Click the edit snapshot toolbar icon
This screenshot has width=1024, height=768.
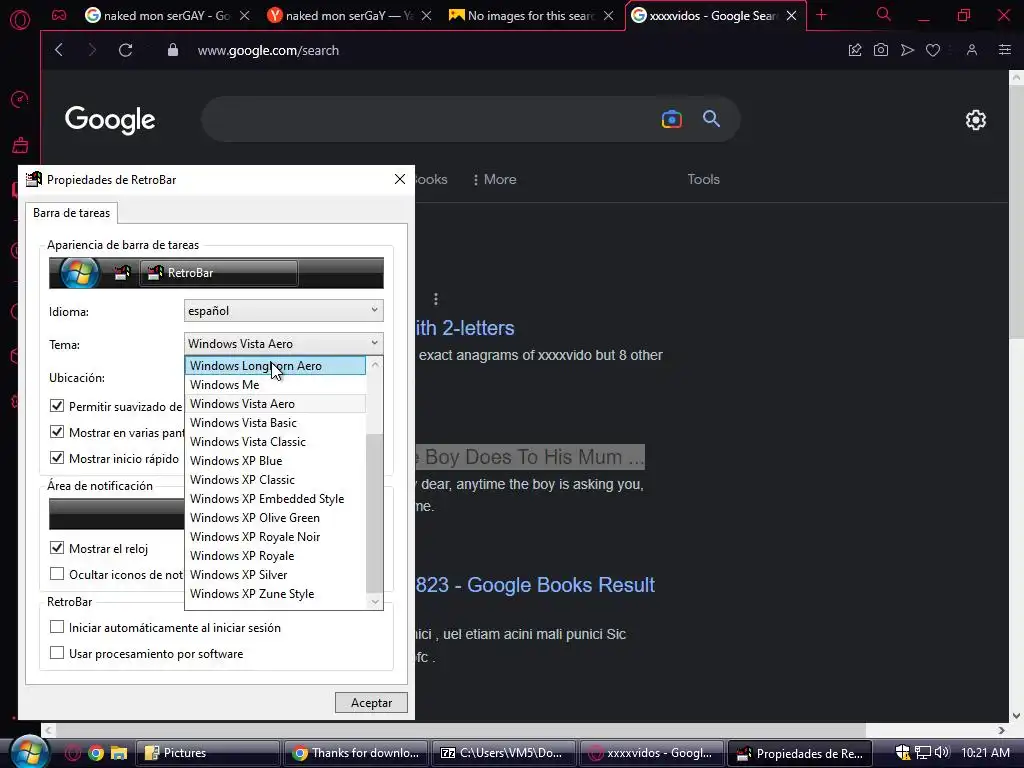tap(854, 50)
